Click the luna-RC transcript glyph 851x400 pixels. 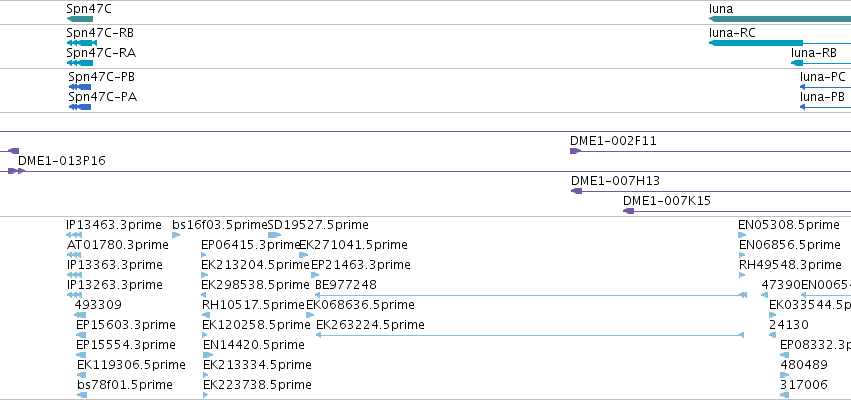[780, 43]
